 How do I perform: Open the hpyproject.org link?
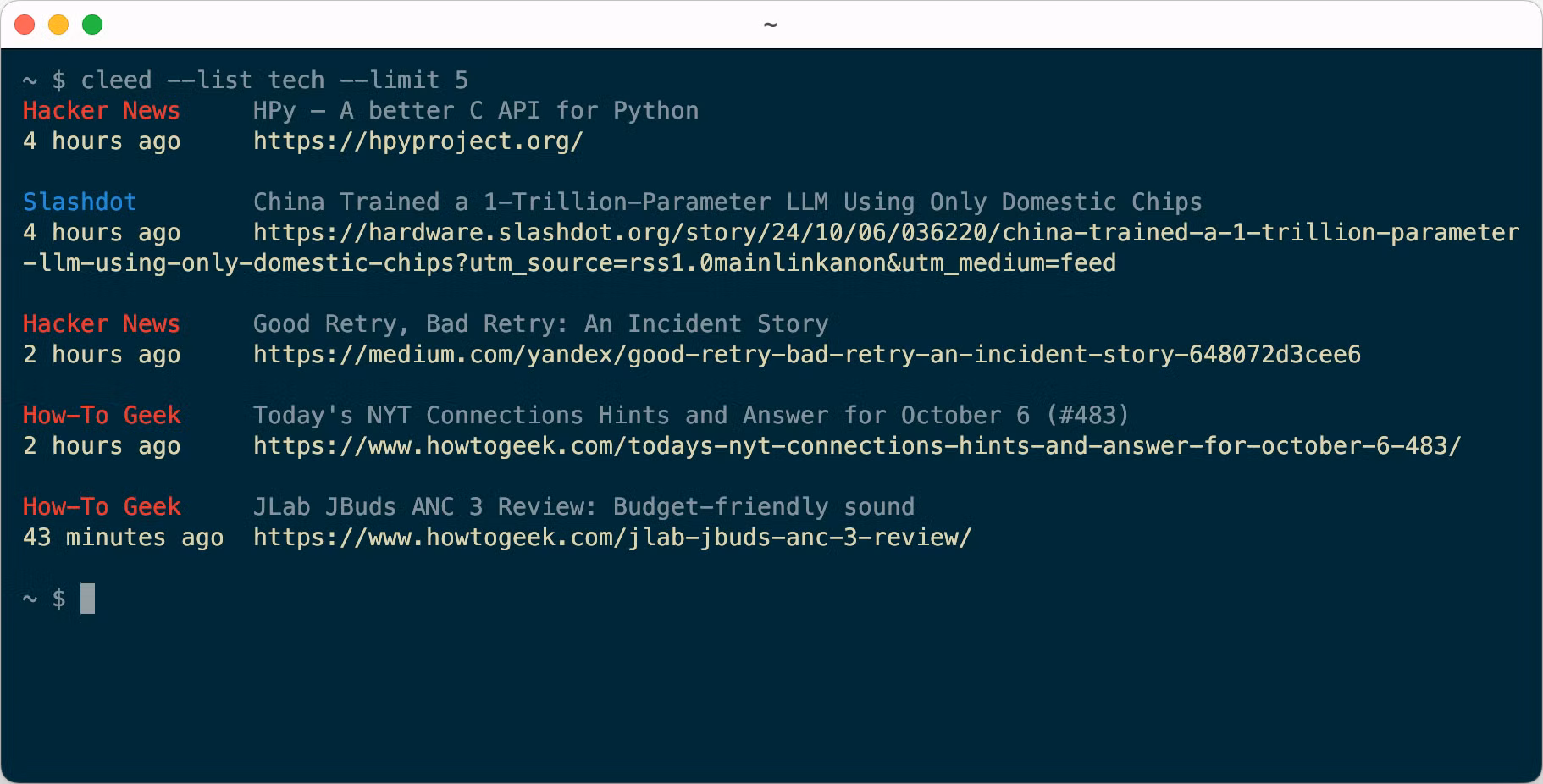(x=418, y=141)
